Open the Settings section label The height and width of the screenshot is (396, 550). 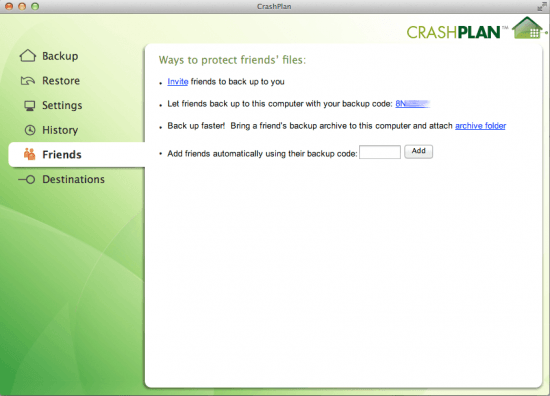[x=62, y=106]
